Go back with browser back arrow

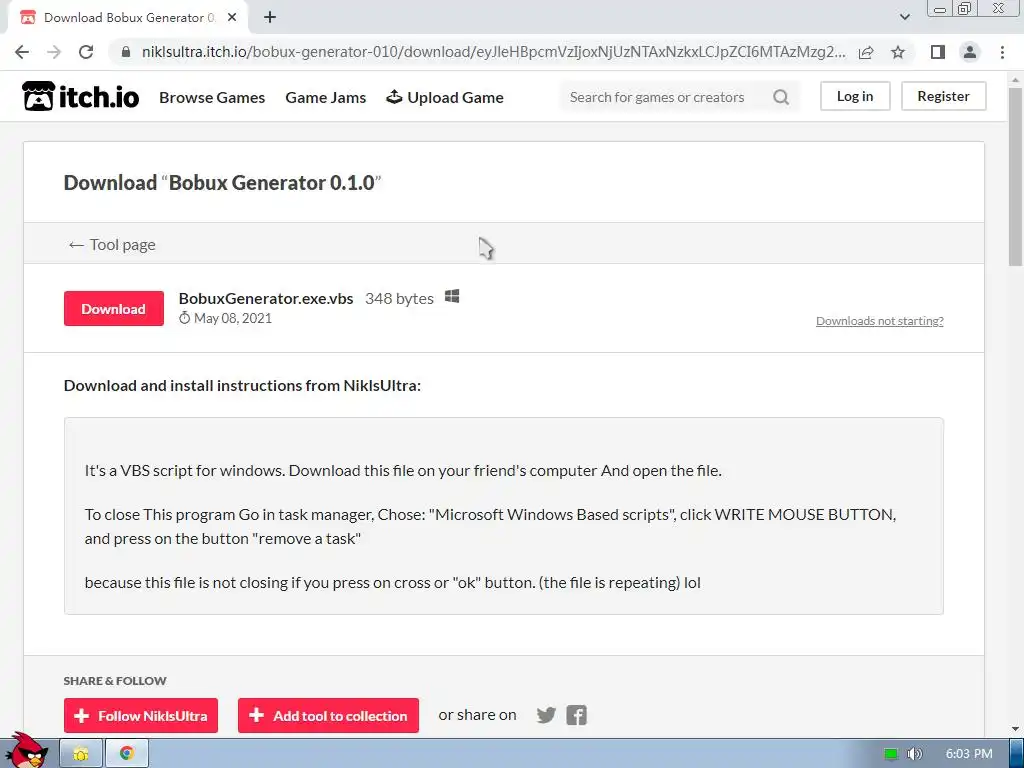[22, 52]
